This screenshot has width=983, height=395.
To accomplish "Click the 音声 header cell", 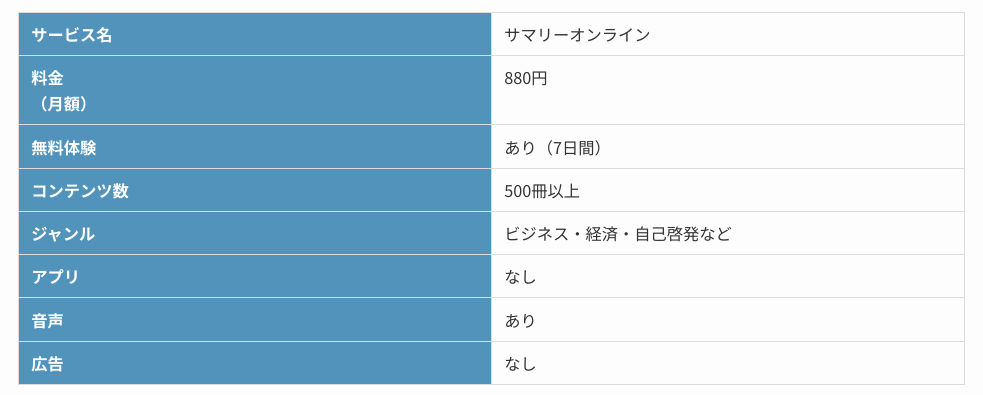I will click(x=255, y=320).
